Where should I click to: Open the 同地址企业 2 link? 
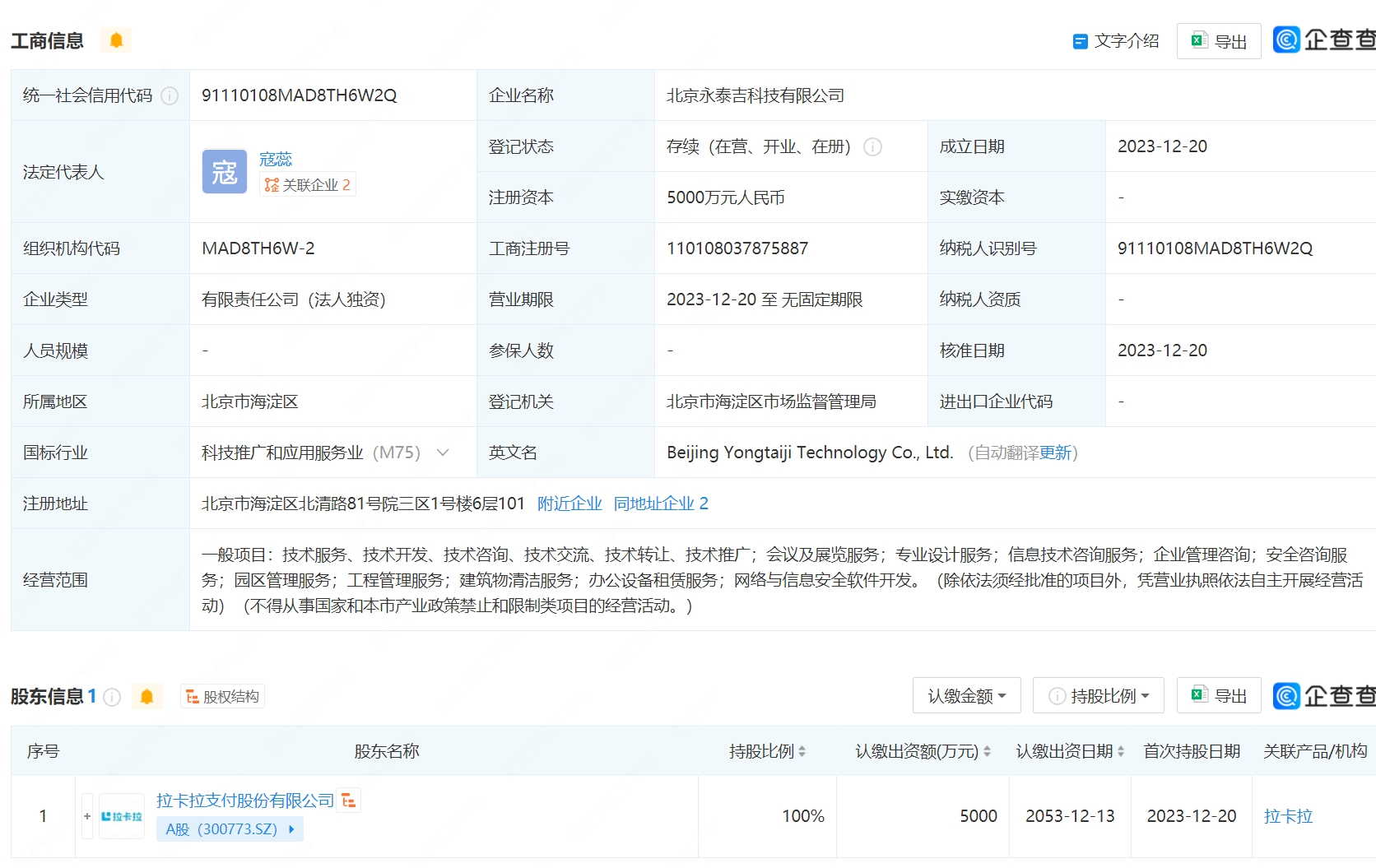[x=661, y=504]
